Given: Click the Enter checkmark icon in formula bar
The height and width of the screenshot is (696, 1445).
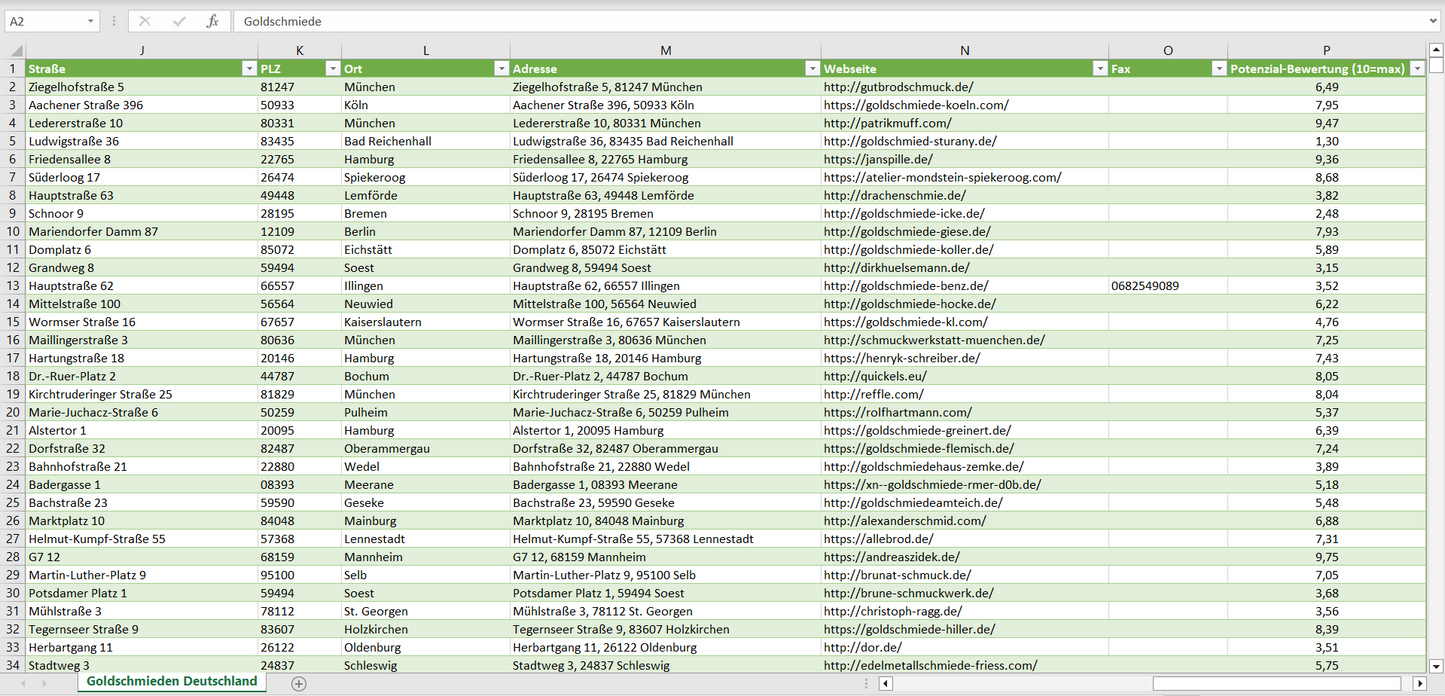Looking at the screenshot, I should 179,21.
